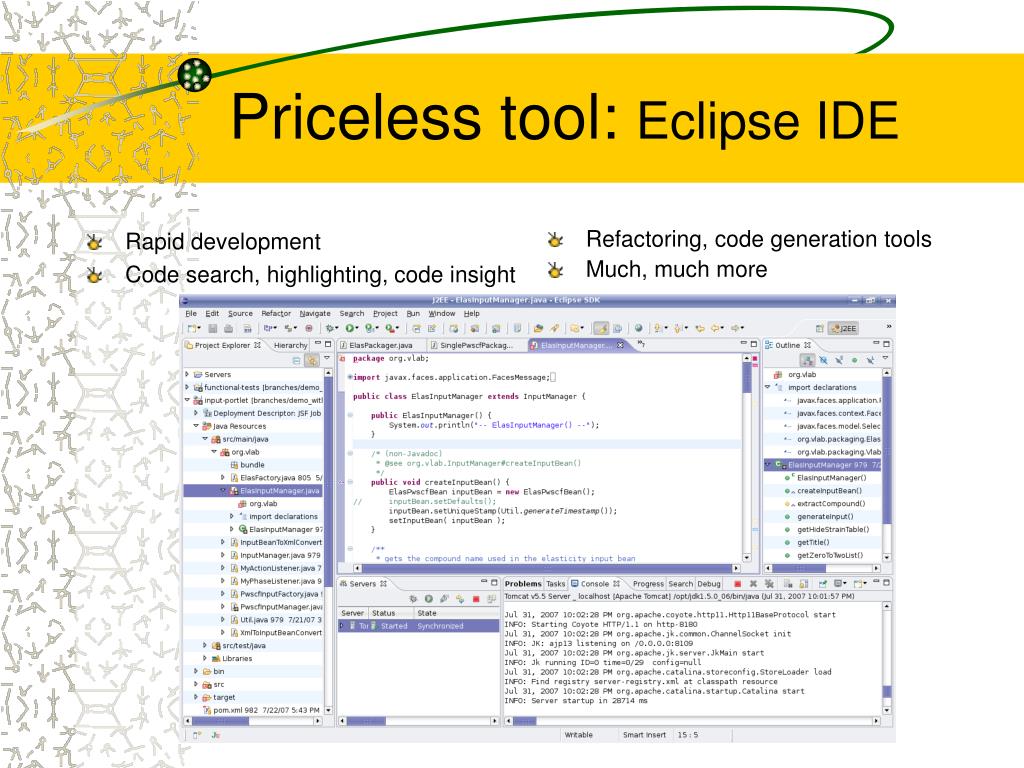
Task: Maximize the Outline view
Action: point(886,344)
